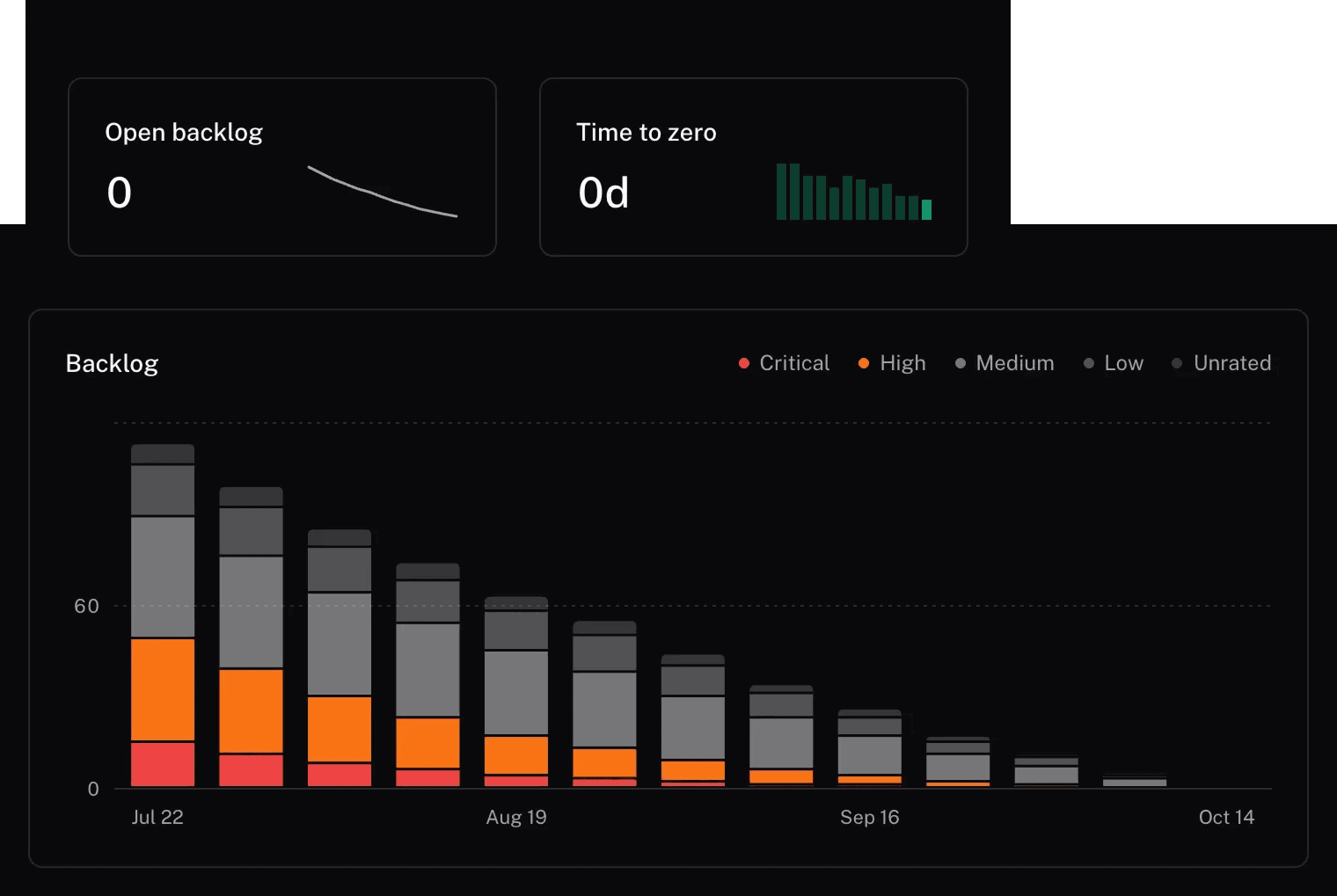The height and width of the screenshot is (896, 1337).
Task: Click the Jul 22 axis label
Action: tap(157, 817)
